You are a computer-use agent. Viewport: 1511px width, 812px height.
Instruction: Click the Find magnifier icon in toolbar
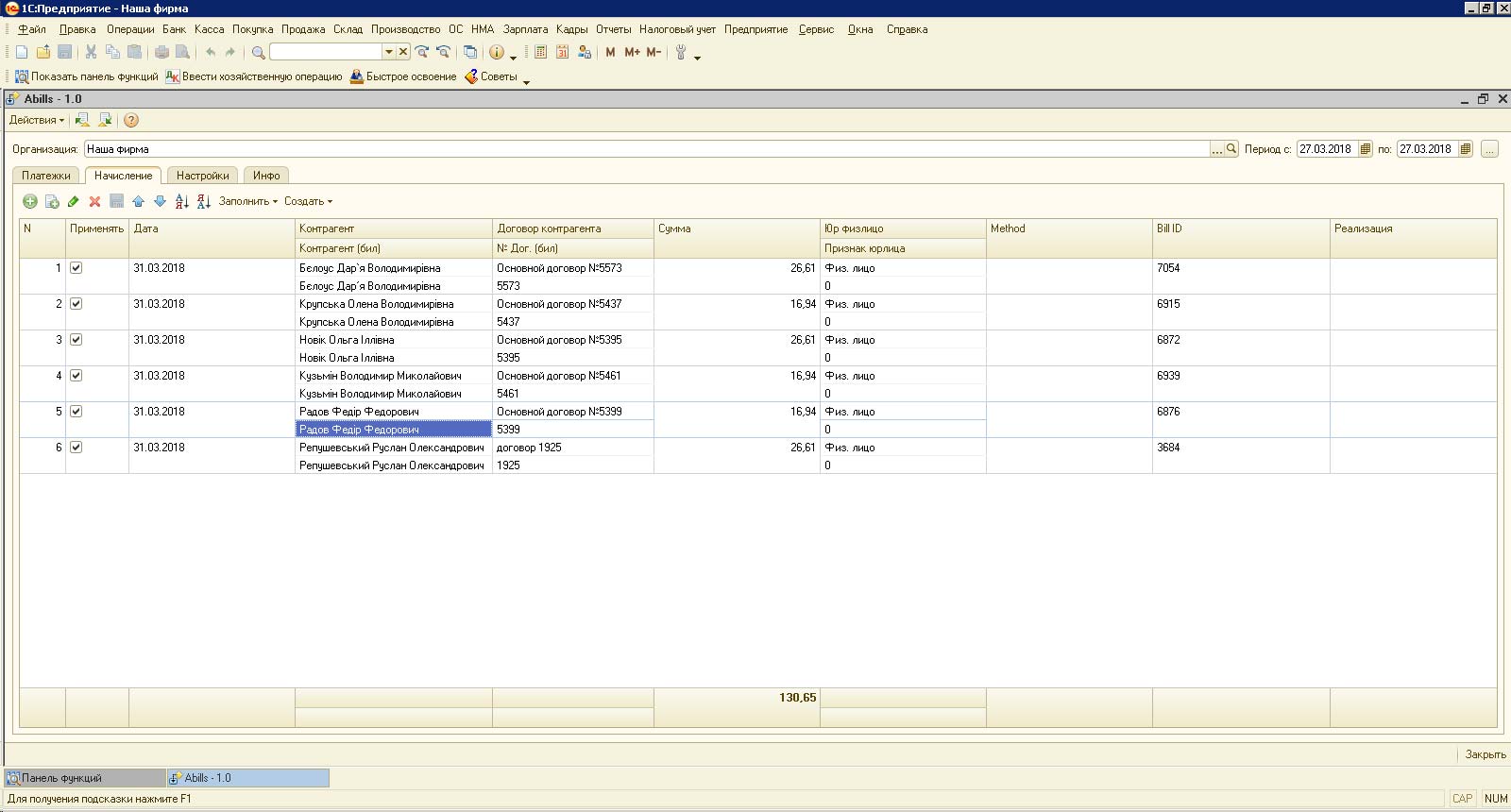[258, 52]
